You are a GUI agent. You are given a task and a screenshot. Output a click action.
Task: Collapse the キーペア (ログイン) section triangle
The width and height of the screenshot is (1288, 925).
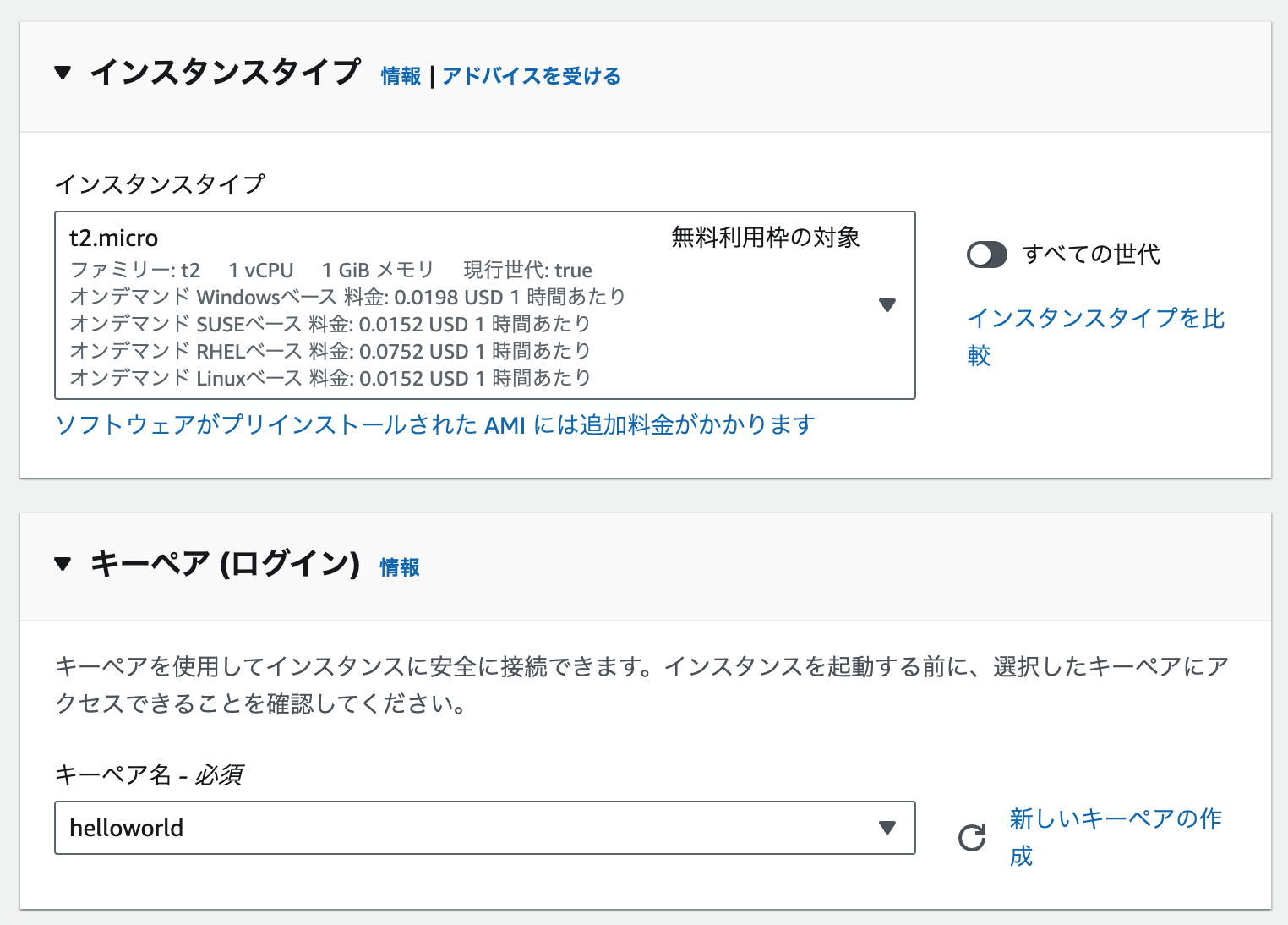[x=64, y=565]
